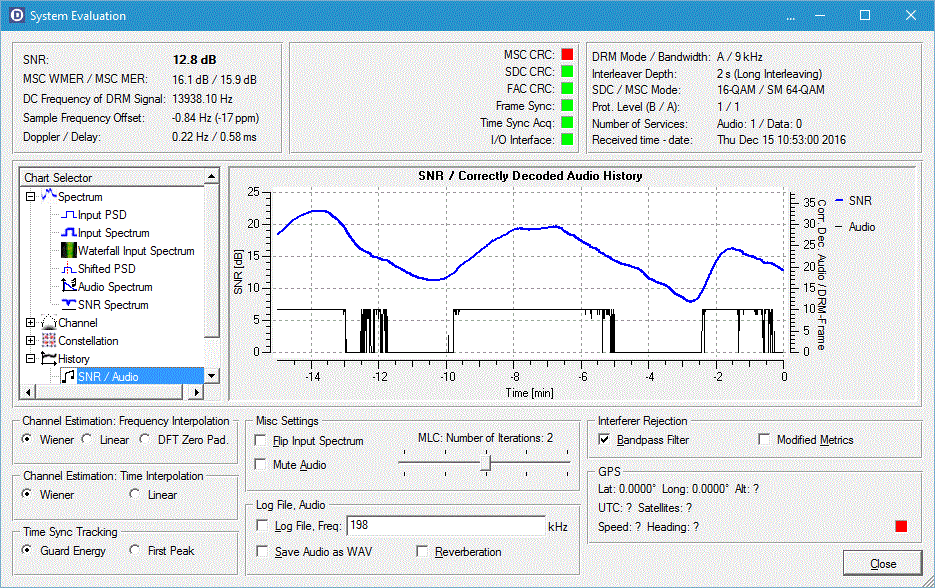Image resolution: width=935 pixels, height=588 pixels.
Task: Click the FAC CRC green indicator
Action: click(x=567, y=88)
